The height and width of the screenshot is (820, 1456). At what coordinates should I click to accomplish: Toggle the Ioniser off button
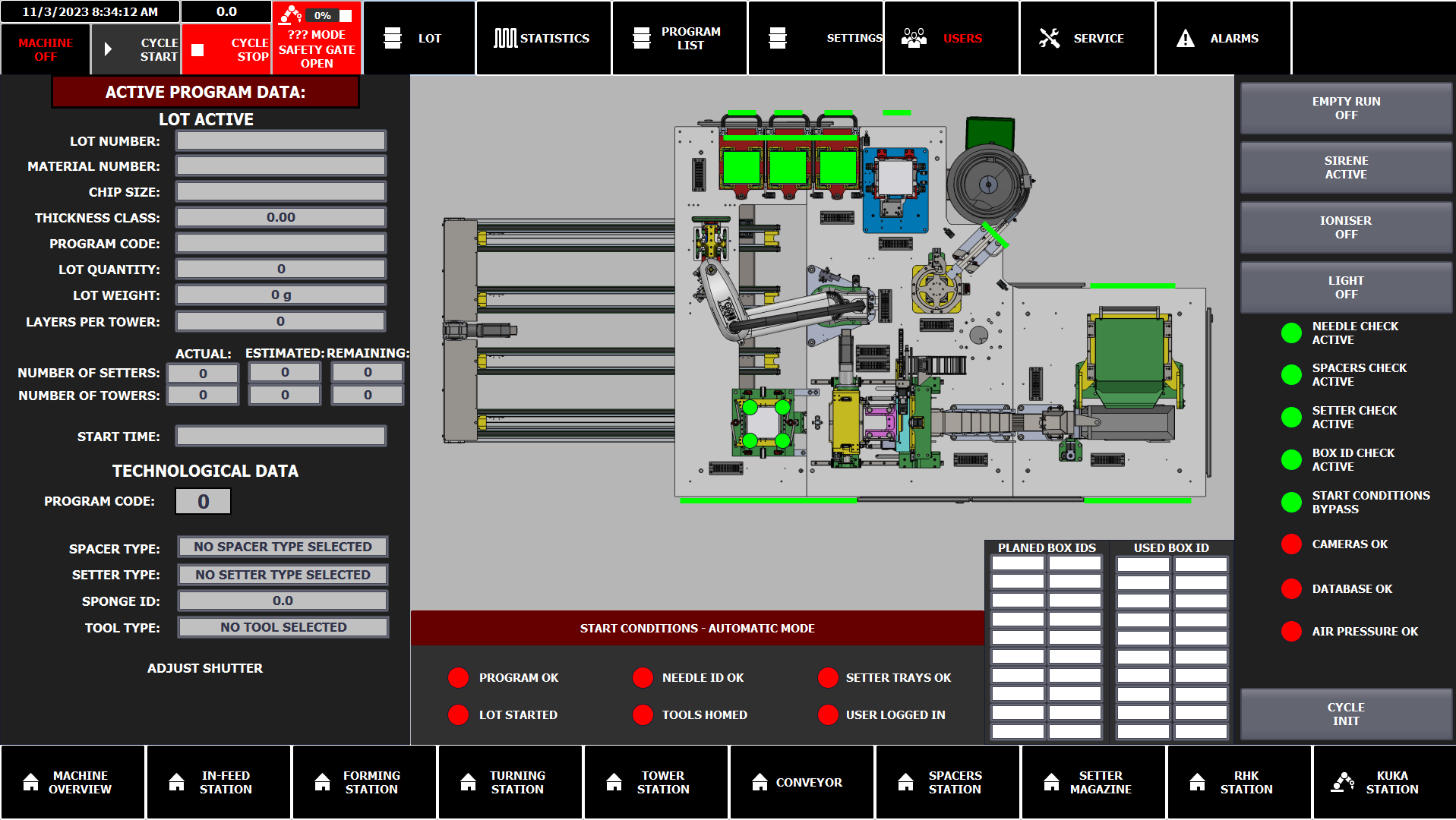click(1346, 228)
